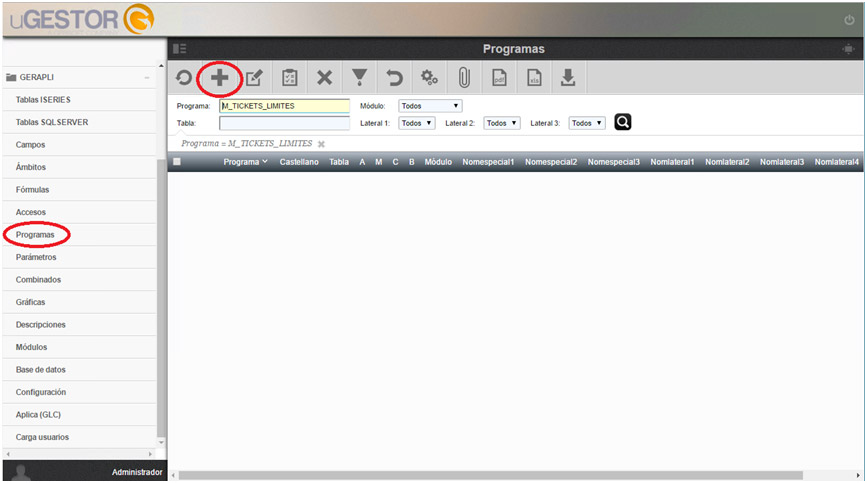Click the paperclip attachment icon
The height and width of the screenshot is (483, 867).
coord(464,78)
